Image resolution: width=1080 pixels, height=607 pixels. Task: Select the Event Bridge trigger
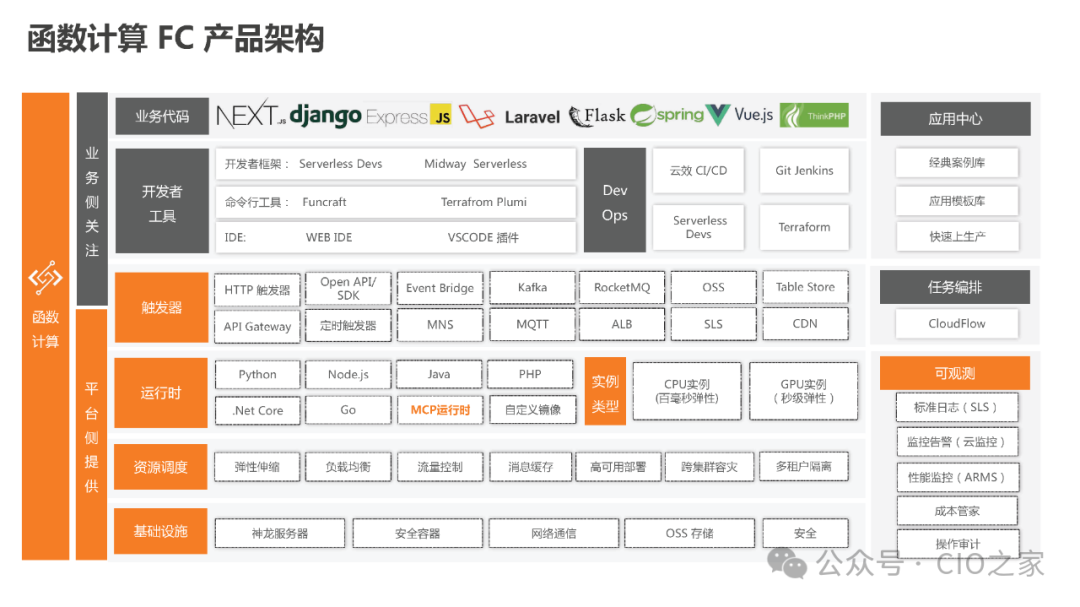(440, 288)
